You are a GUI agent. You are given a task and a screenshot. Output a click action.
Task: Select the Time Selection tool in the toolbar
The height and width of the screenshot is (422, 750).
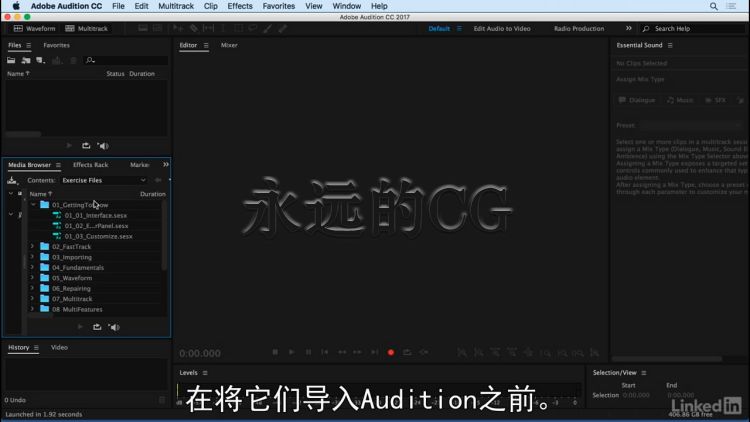[x=223, y=28]
